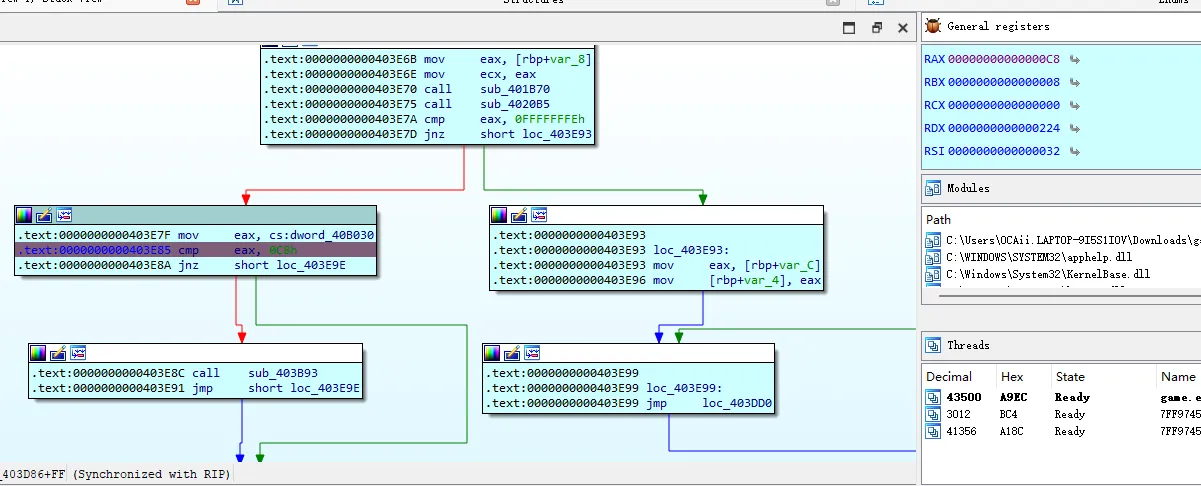Image resolution: width=1201 pixels, height=486 pixels.
Task: Click the pencil edit icon on the loc_403E99 node
Action: tap(513, 352)
